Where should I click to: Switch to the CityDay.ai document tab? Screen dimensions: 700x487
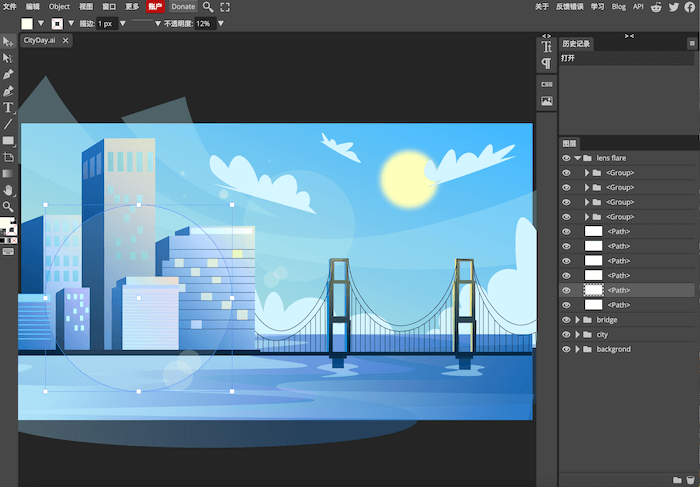point(40,40)
